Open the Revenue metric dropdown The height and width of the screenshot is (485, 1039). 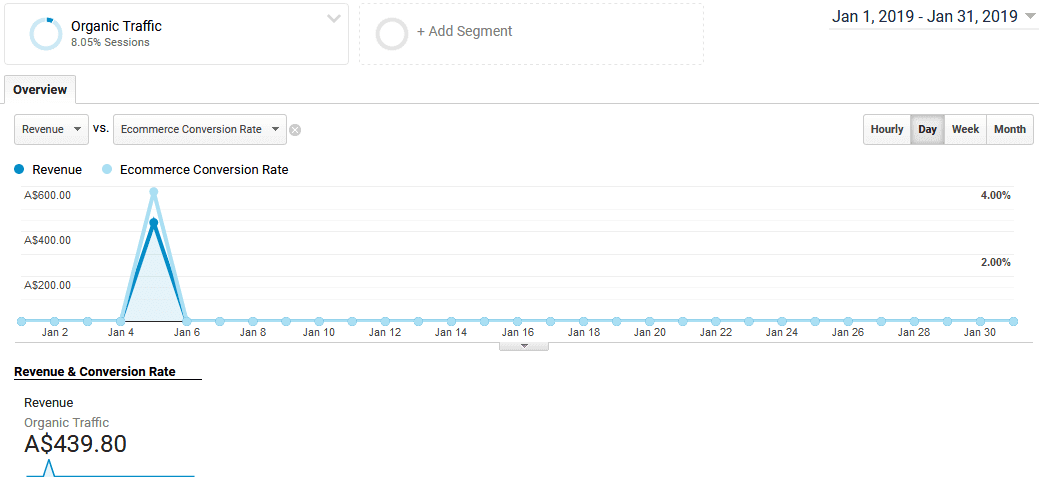tap(51, 129)
